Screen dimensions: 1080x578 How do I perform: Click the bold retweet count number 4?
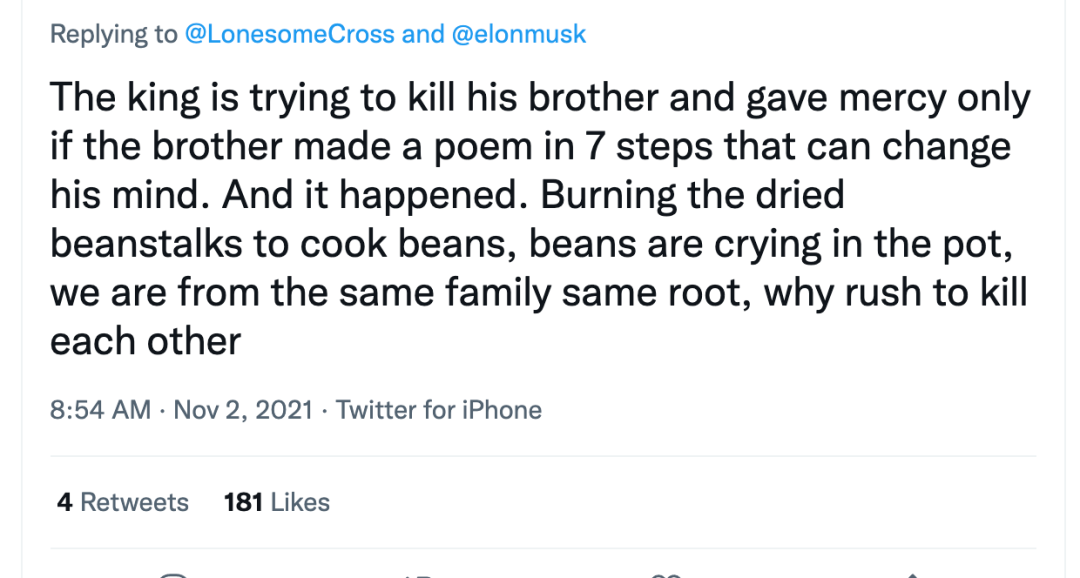coord(64,502)
